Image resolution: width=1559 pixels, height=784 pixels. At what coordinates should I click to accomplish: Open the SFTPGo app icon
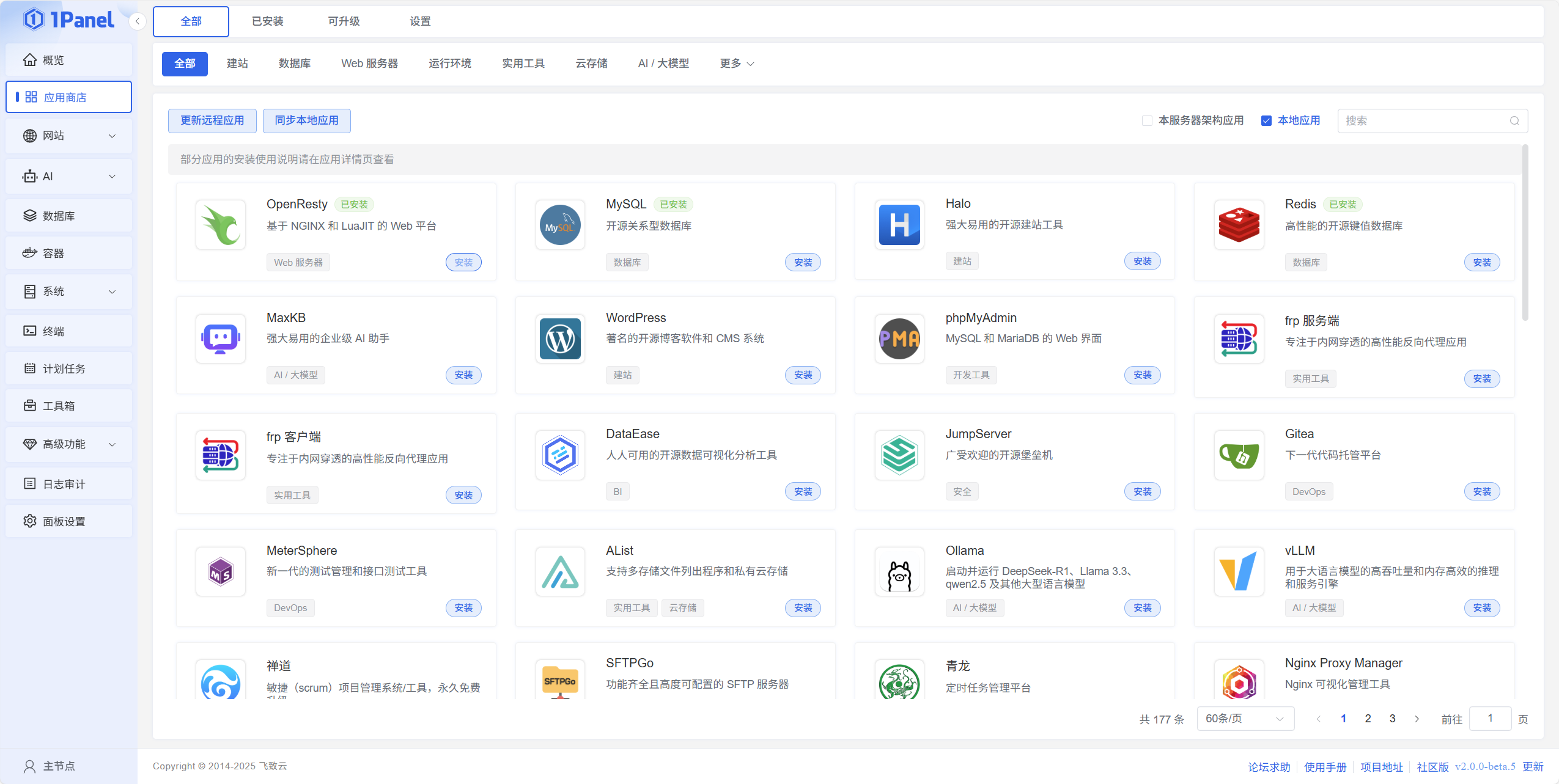tap(560, 680)
